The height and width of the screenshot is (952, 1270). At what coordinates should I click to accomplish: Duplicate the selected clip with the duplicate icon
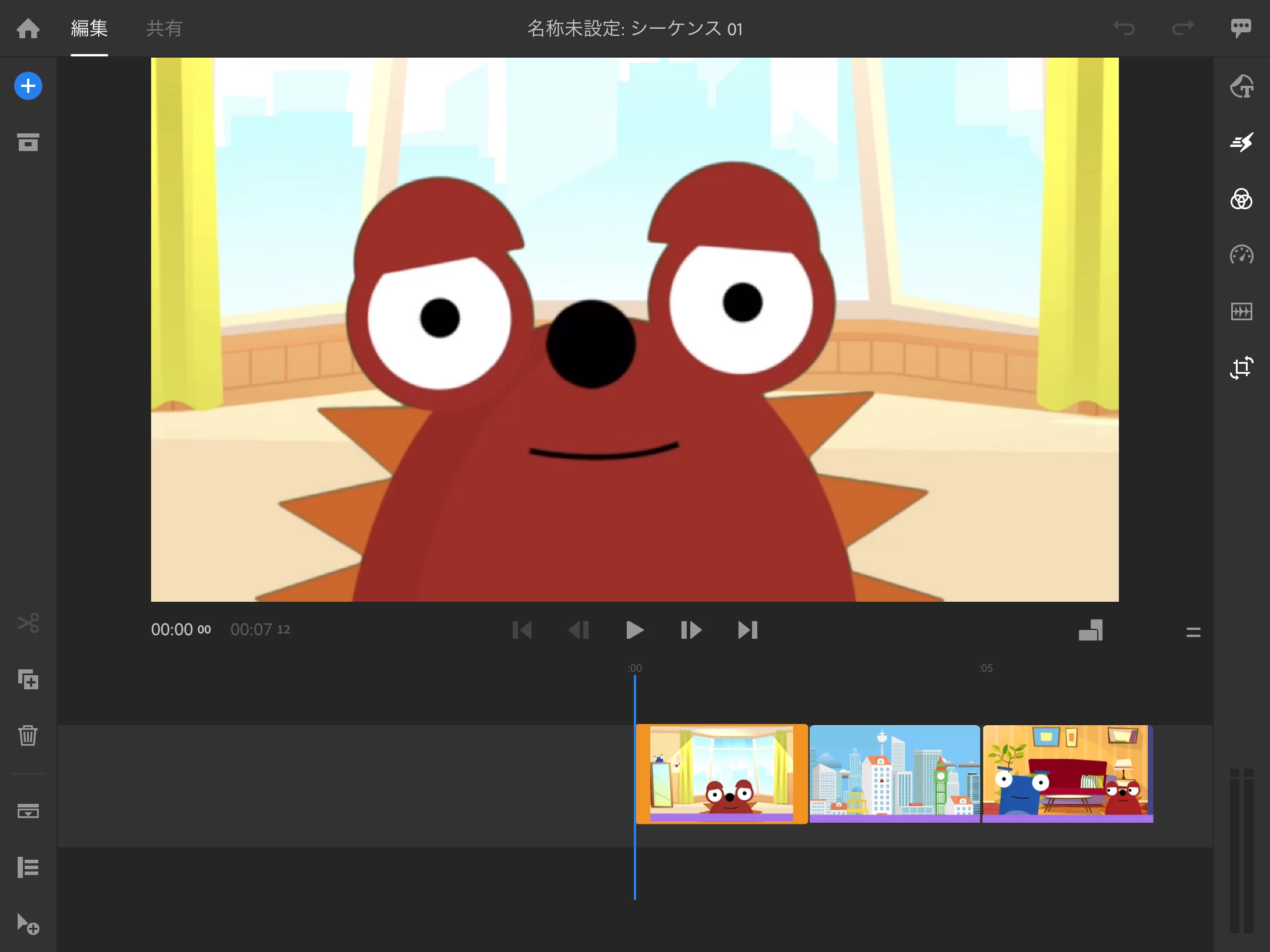tap(28, 680)
